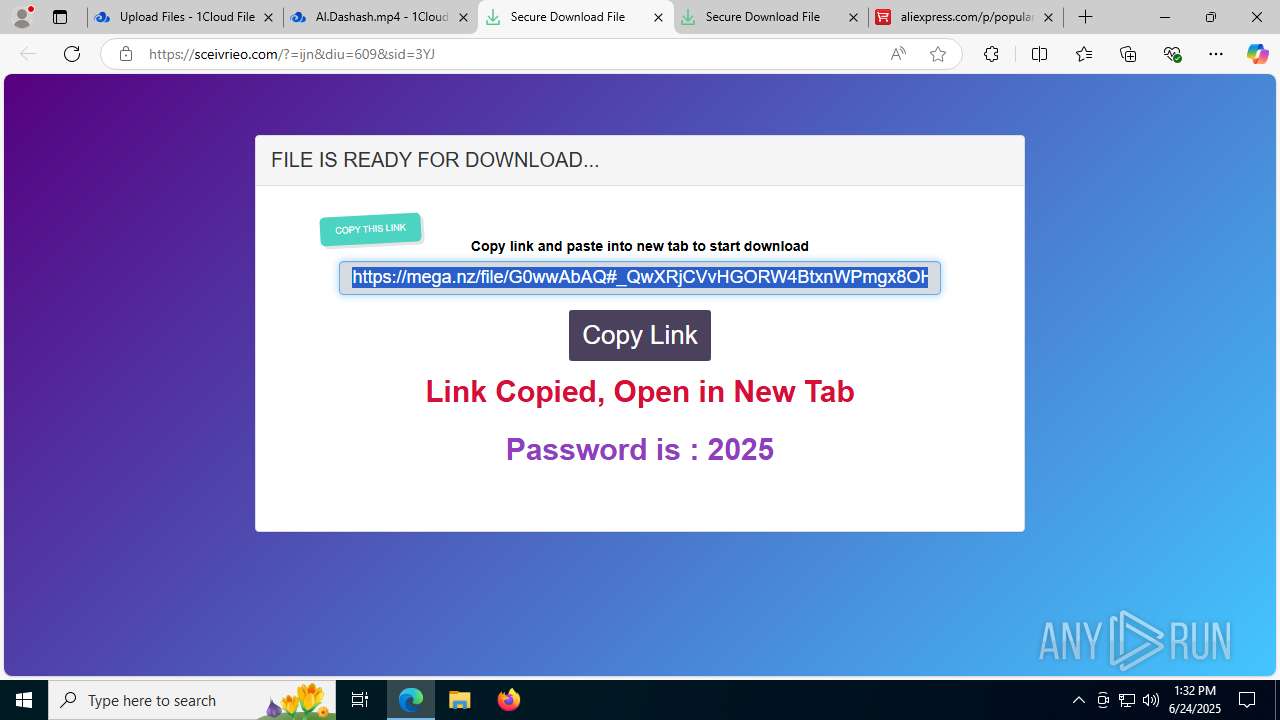Viewport: 1280px width, 720px height.
Task: Open volume control in system tray
Action: point(1151,700)
